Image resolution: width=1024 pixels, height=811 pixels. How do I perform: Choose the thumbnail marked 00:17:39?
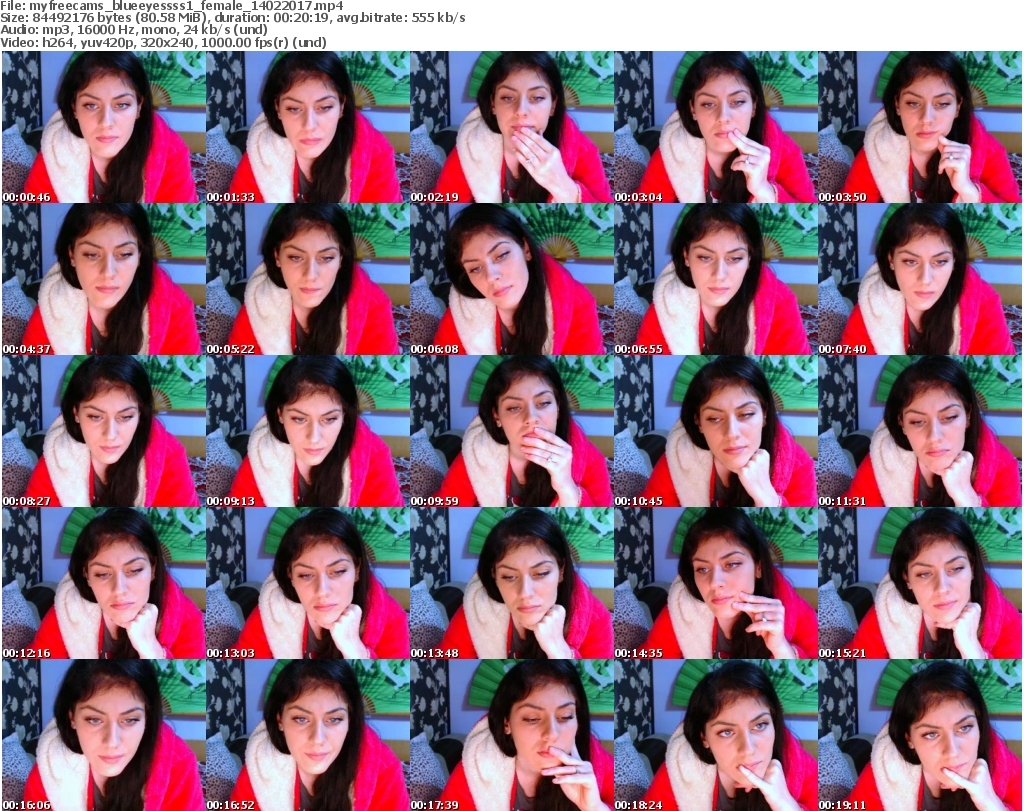[511, 735]
